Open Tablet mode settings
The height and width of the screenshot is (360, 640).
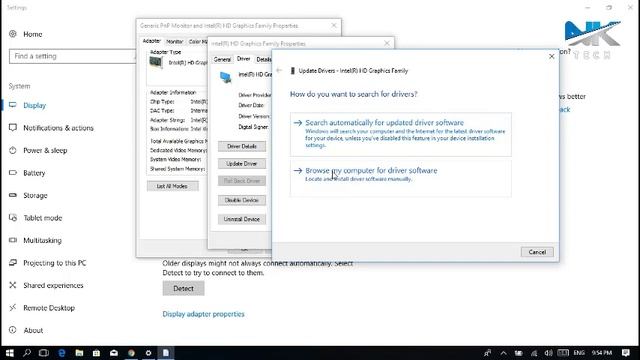click(36, 218)
